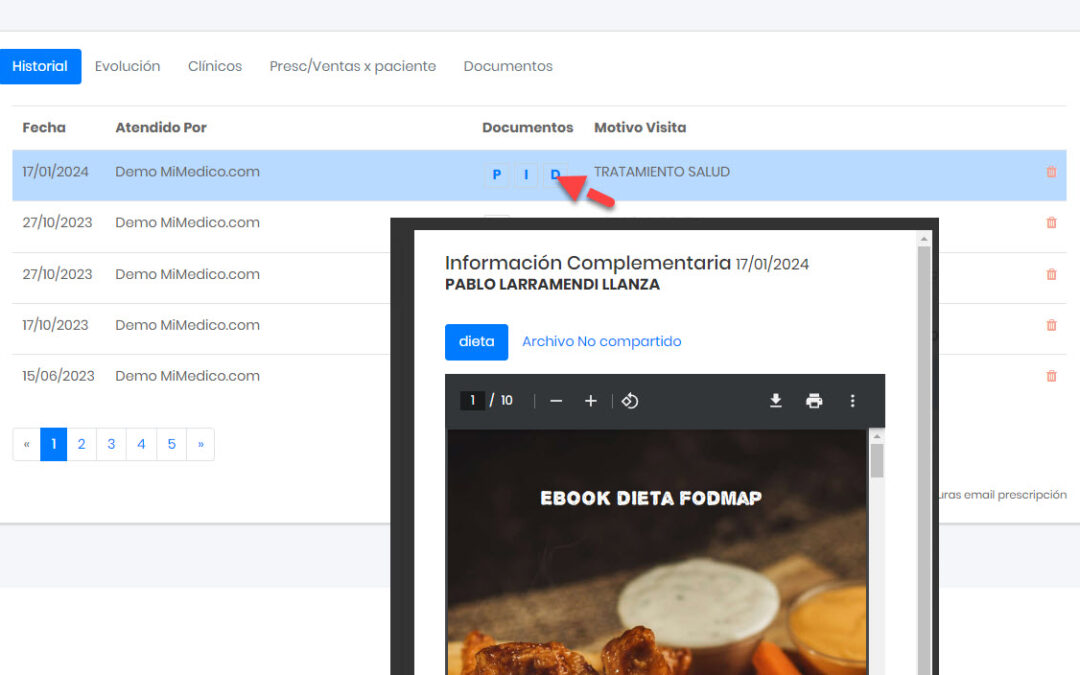The image size is (1080, 675).
Task: Go to next pagination page
Action: (200, 444)
